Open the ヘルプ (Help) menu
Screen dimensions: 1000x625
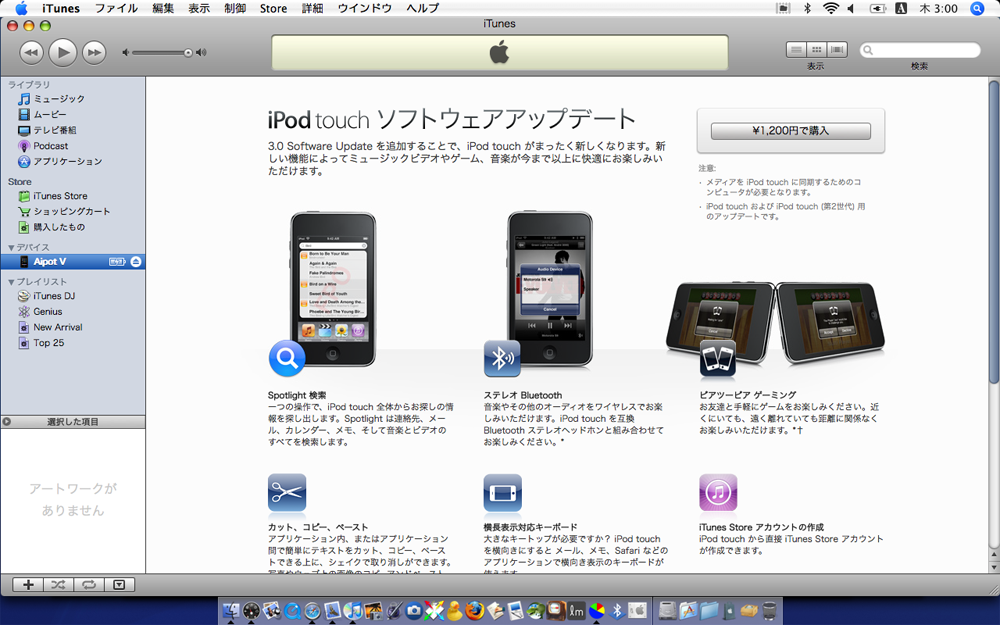pyautogui.click(x=422, y=8)
